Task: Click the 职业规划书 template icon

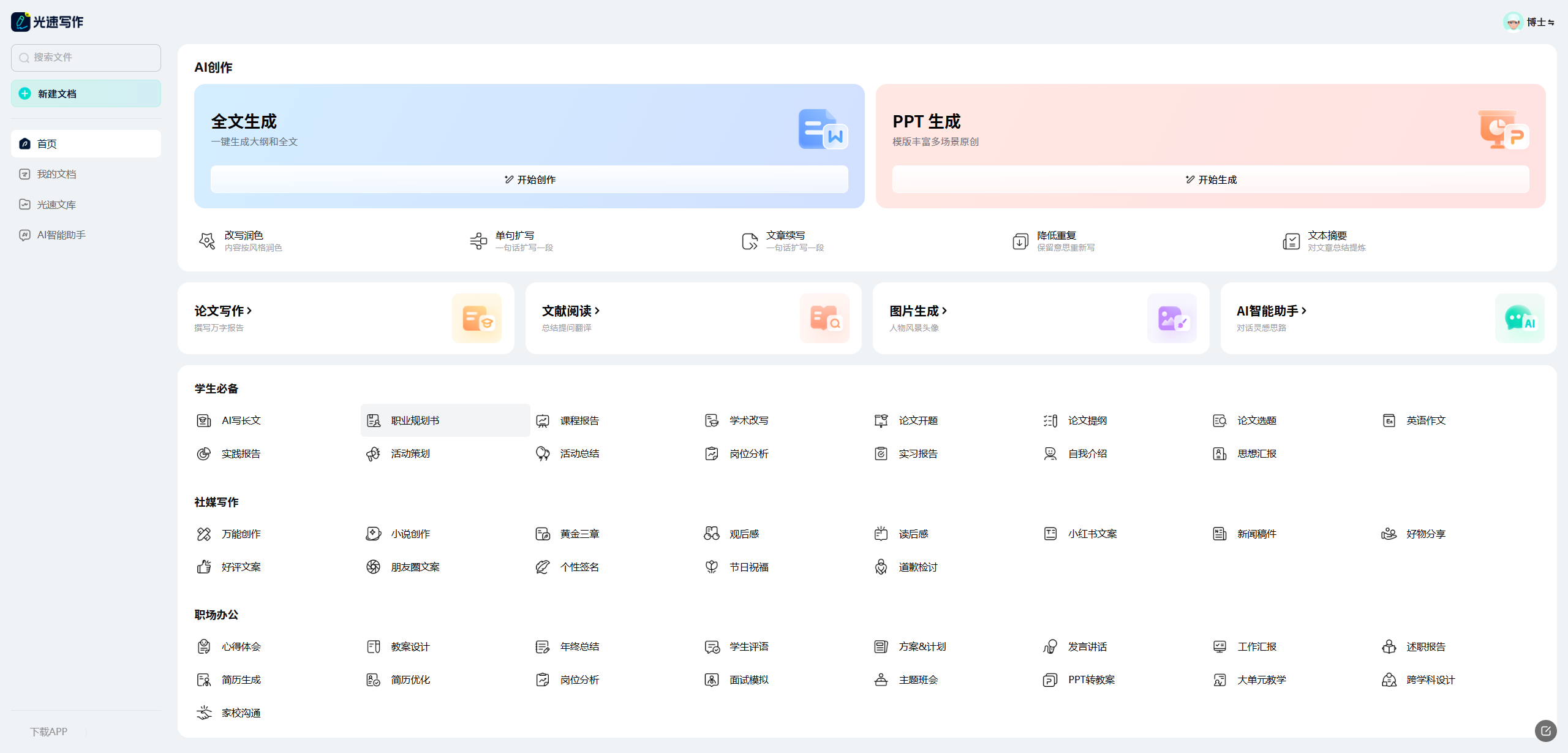Action: click(x=374, y=420)
